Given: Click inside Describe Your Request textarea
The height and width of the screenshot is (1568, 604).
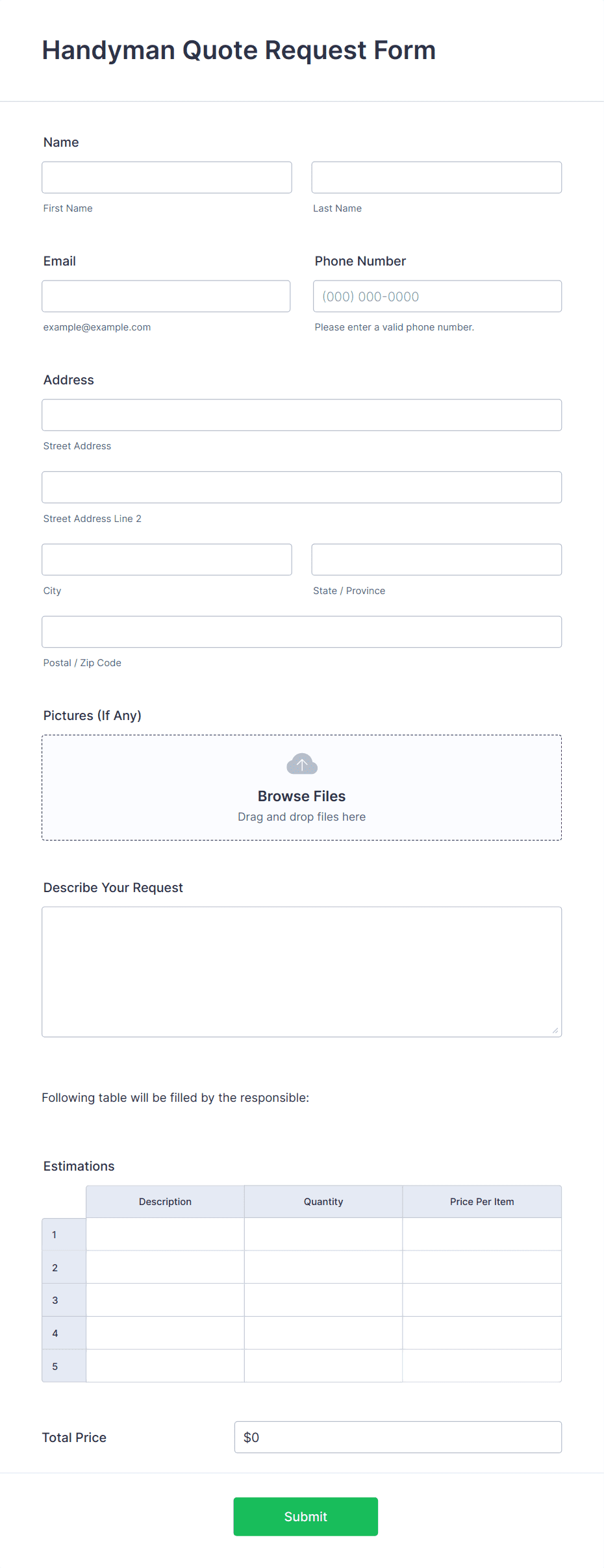Looking at the screenshot, I should [x=302, y=972].
